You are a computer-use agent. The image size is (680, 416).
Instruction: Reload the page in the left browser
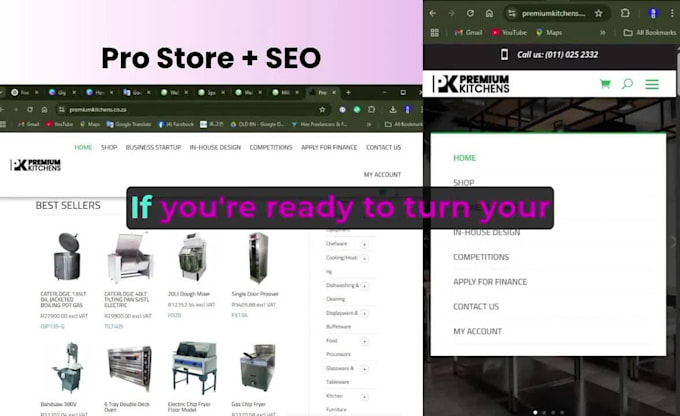tap(29, 110)
